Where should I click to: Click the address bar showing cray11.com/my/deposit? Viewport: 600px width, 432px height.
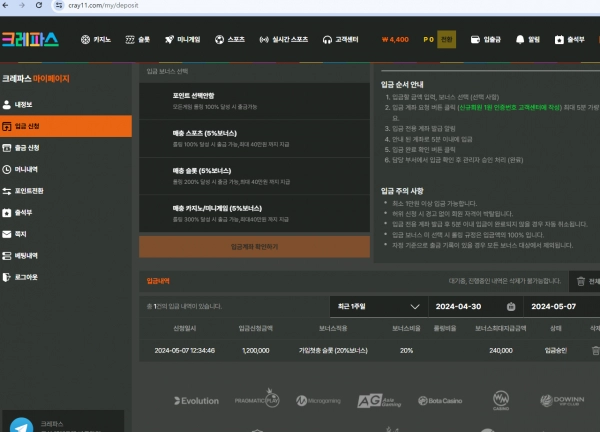click(103, 5)
